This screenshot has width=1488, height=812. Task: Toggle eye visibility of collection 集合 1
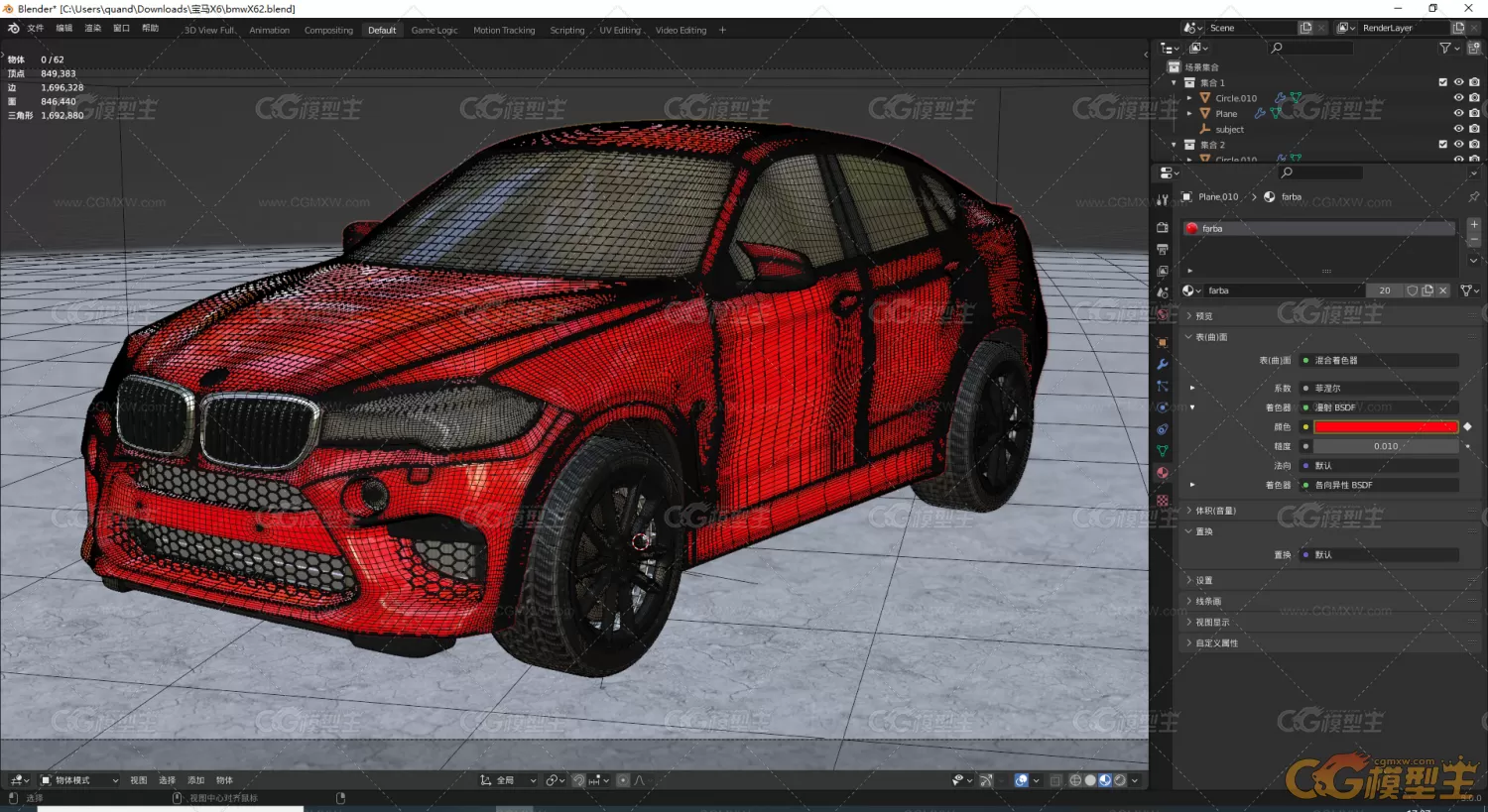(1458, 82)
